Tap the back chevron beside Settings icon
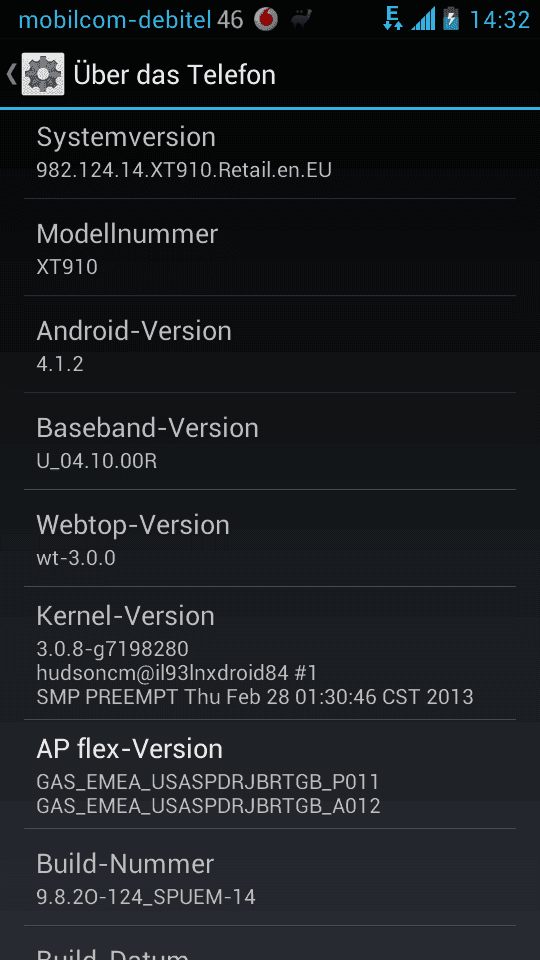The image size is (540, 960). pos(12,74)
